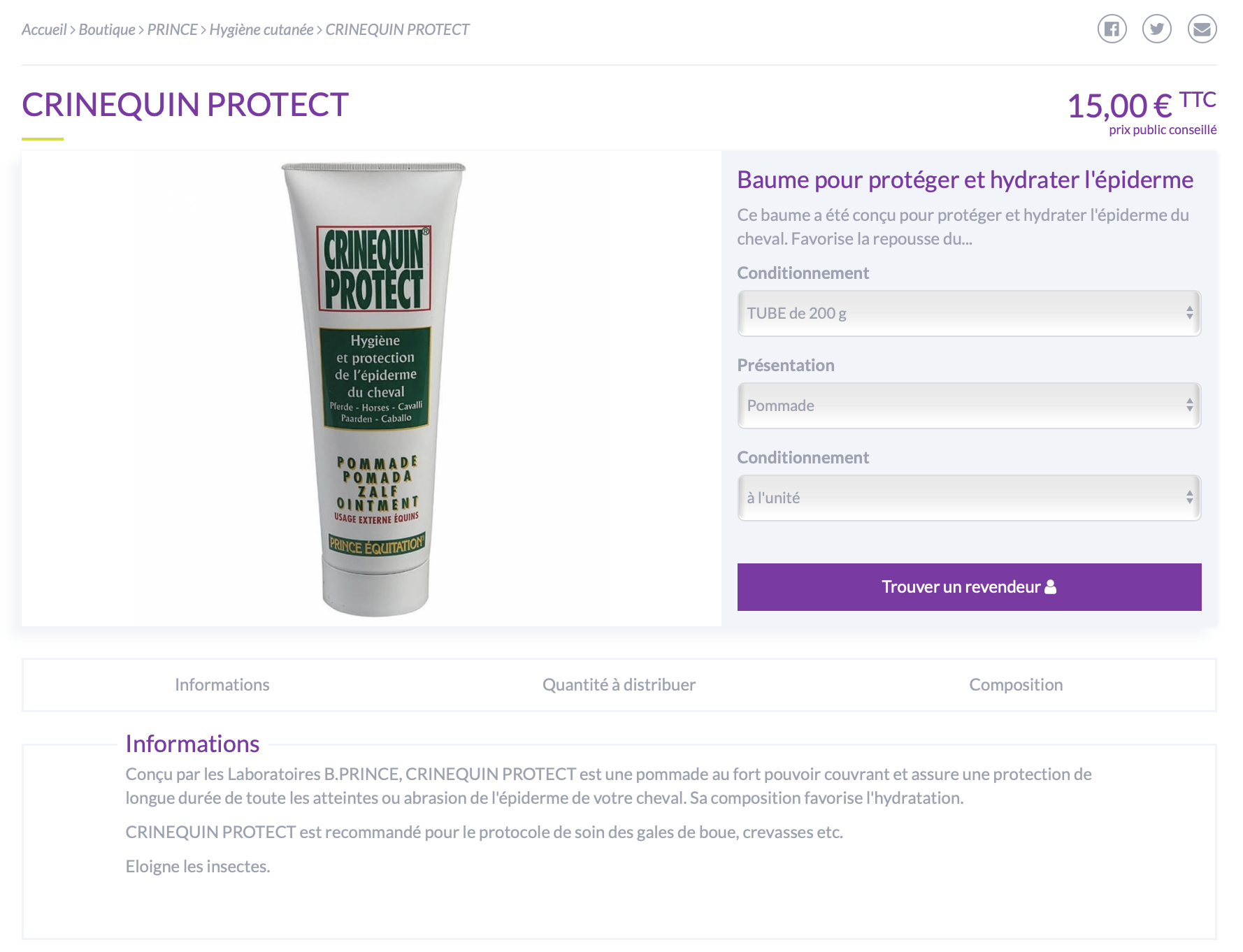Open the à l'unité dropdown

click(969, 498)
